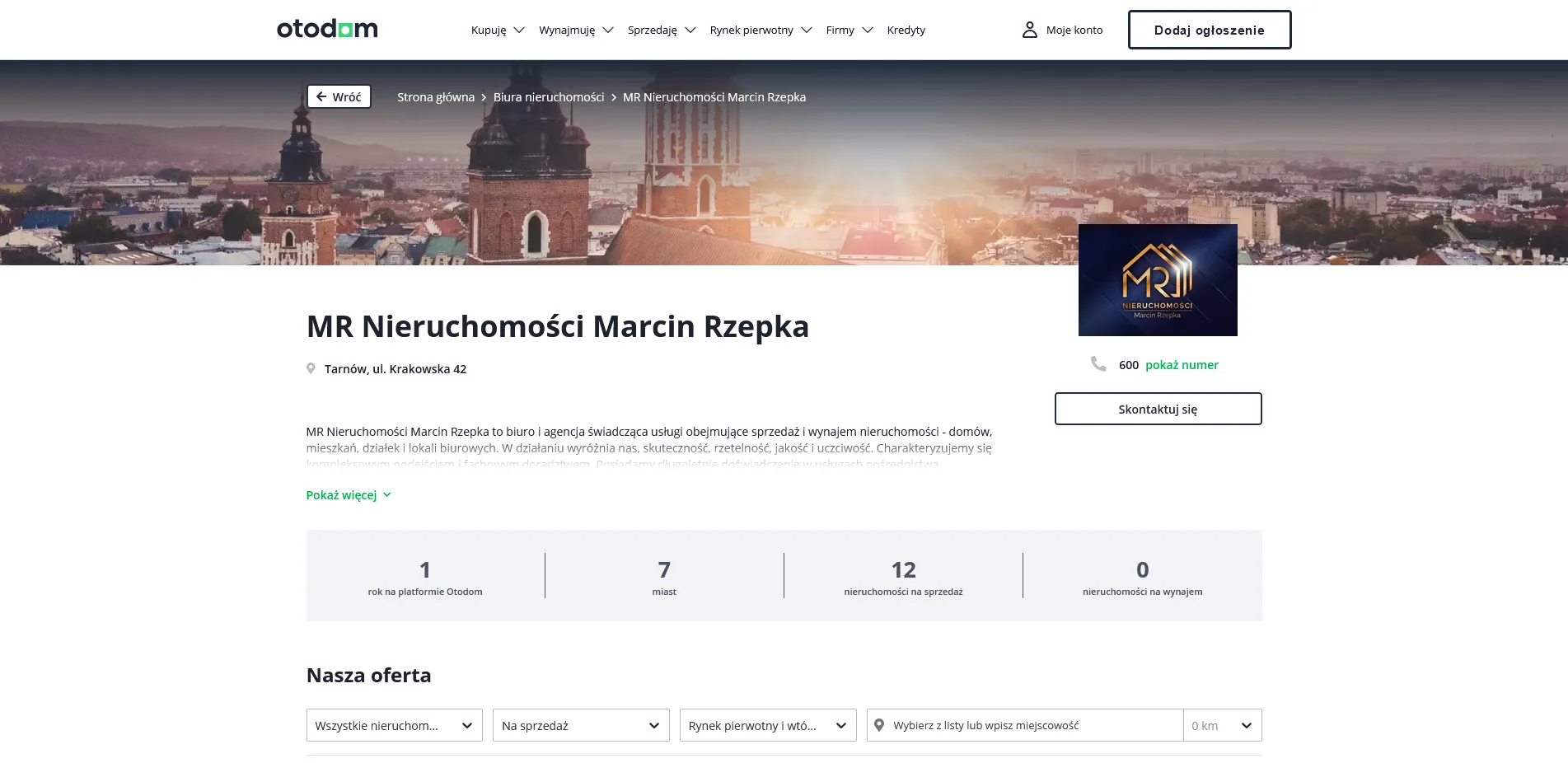
Task: Click the back arrow icon in Wróć
Action: pos(321,96)
